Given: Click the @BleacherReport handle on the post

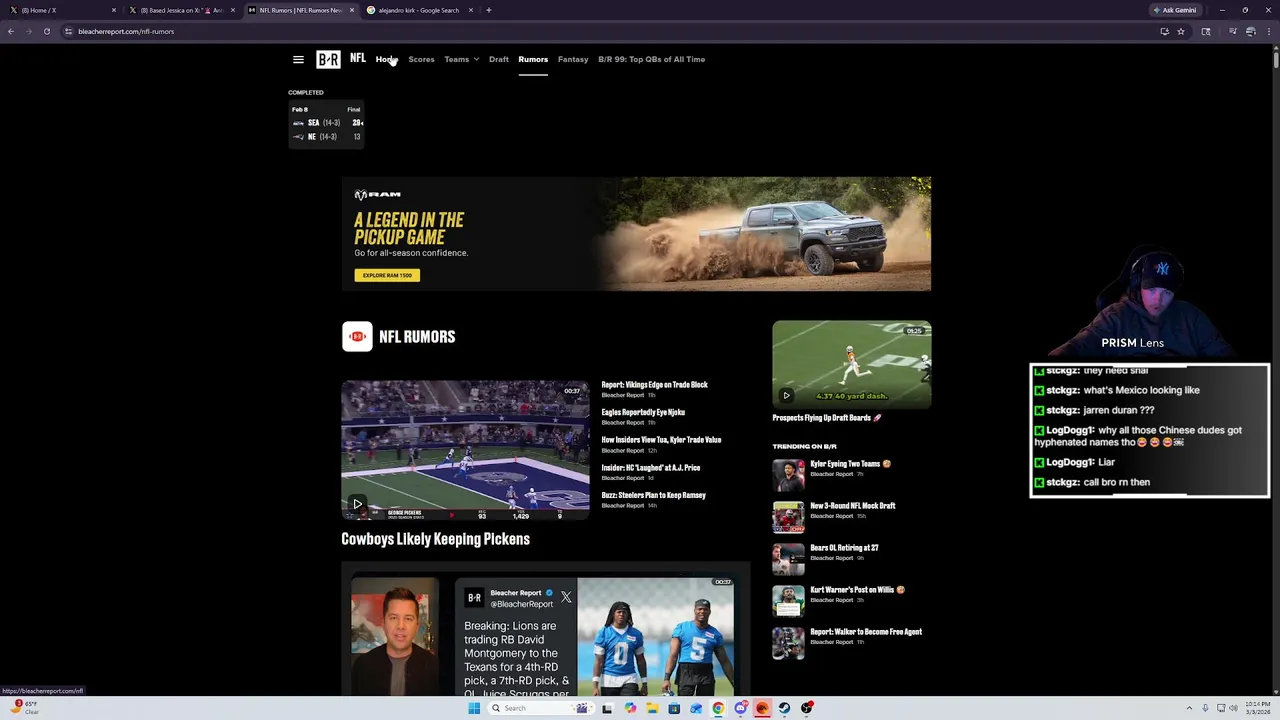Looking at the screenshot, I should point(521,604).
